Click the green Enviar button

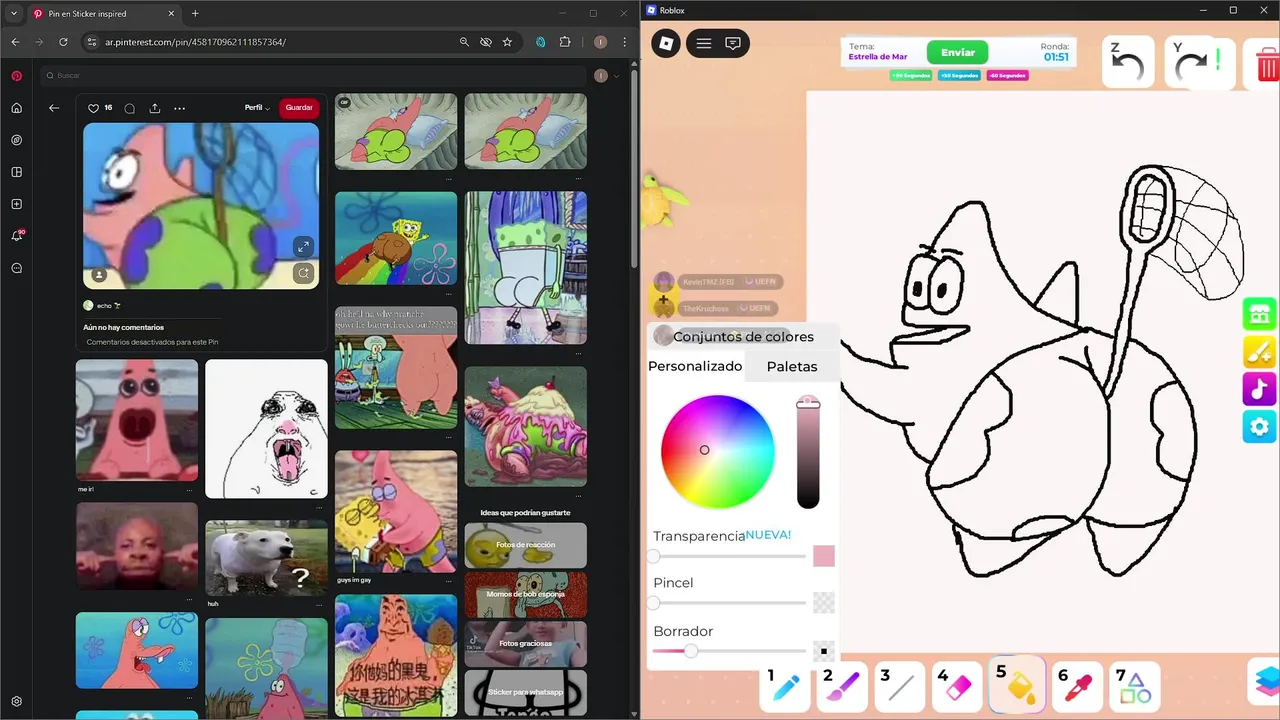(x=957, y=53)
